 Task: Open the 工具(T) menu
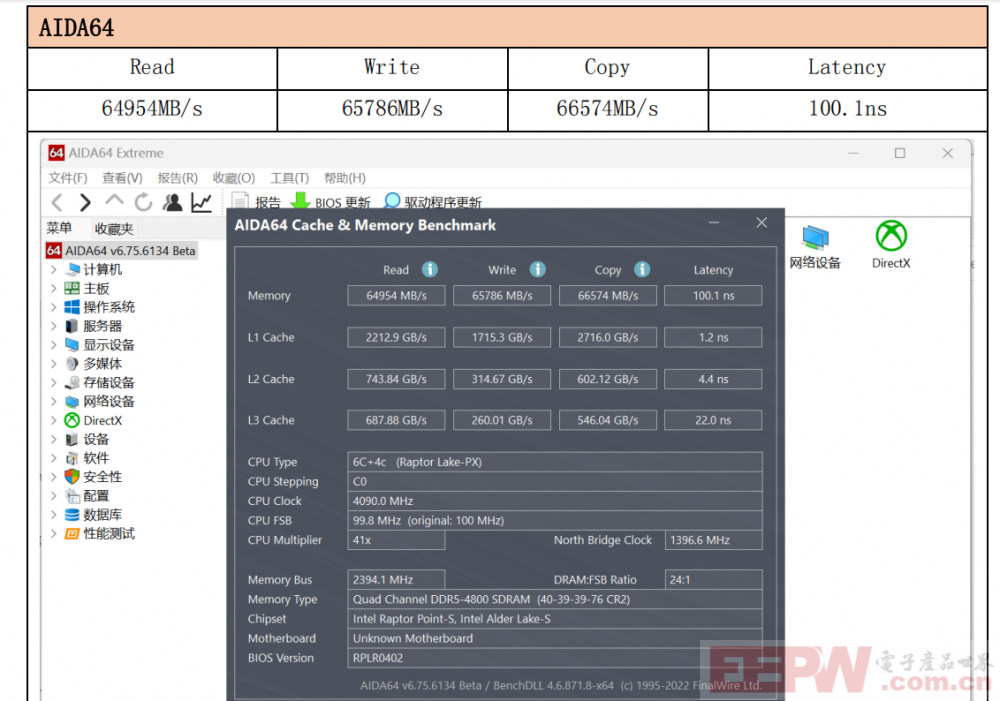[x=289, y=178]
